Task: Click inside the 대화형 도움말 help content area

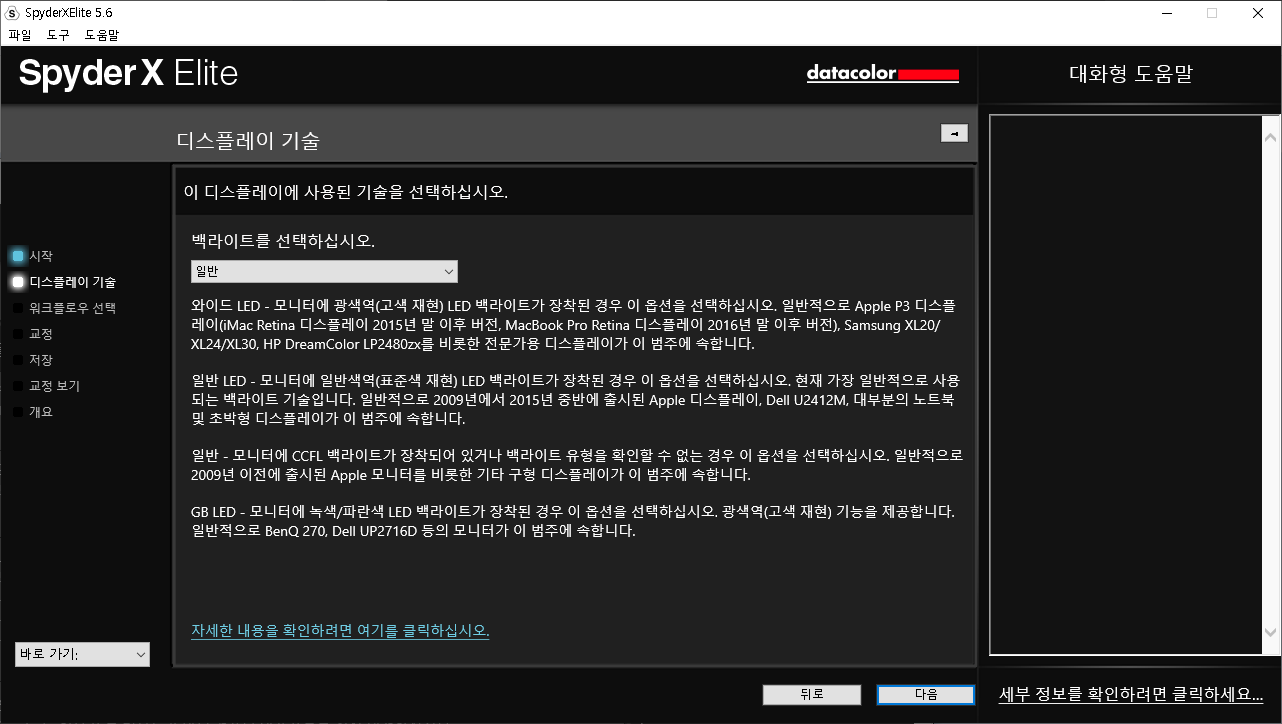Action: pos(1126,385)
